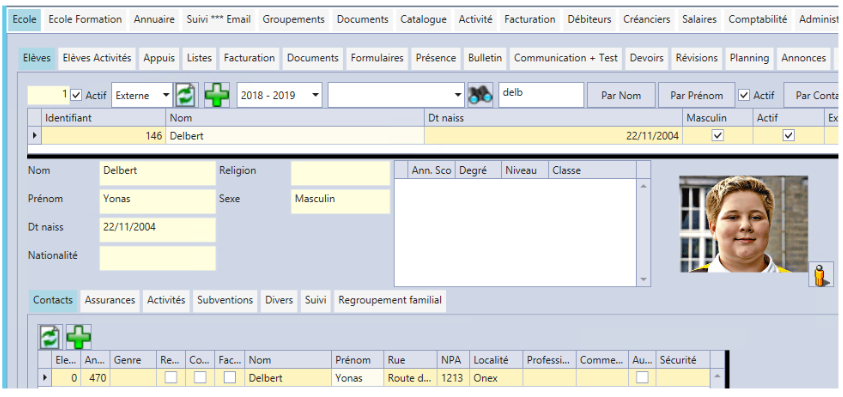The width and height of the screenshot is (843, 397).
Task: Click the empty Religion field
Action: [340, 173]
